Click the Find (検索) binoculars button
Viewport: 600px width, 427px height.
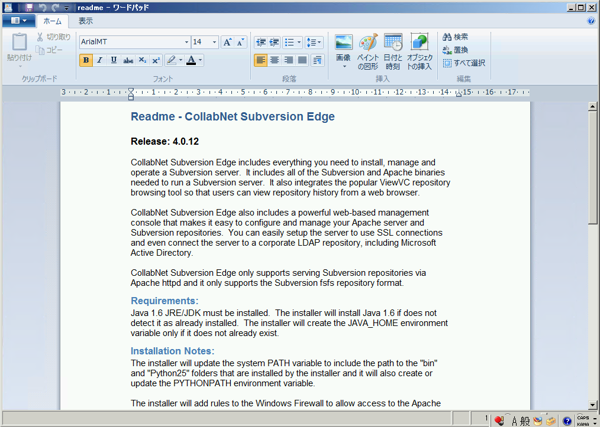click(455, 37)
